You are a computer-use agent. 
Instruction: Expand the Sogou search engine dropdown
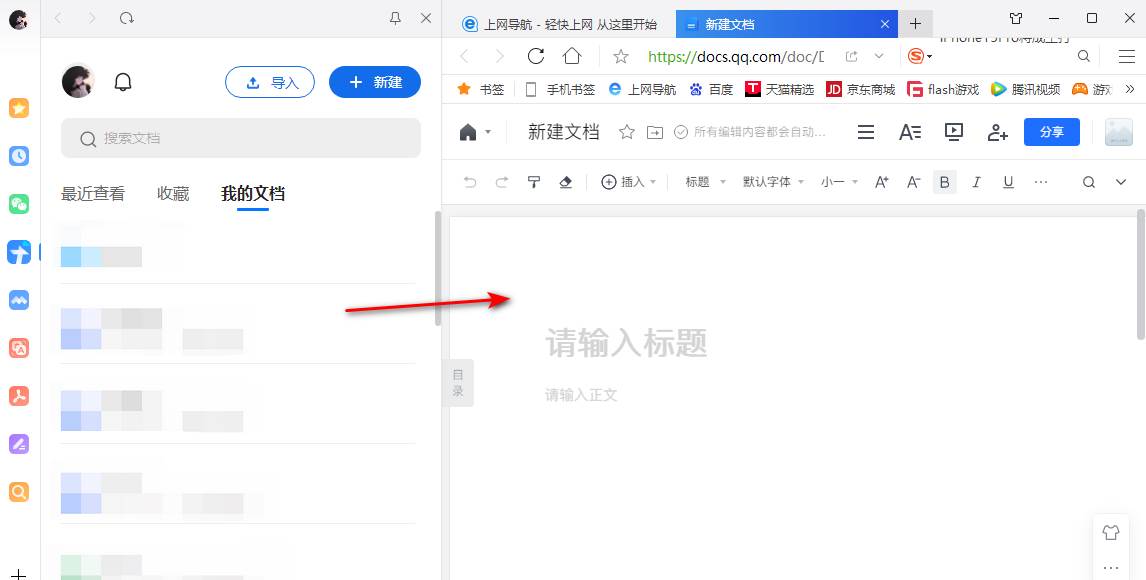pyautogui.click(x=930, y=56)
